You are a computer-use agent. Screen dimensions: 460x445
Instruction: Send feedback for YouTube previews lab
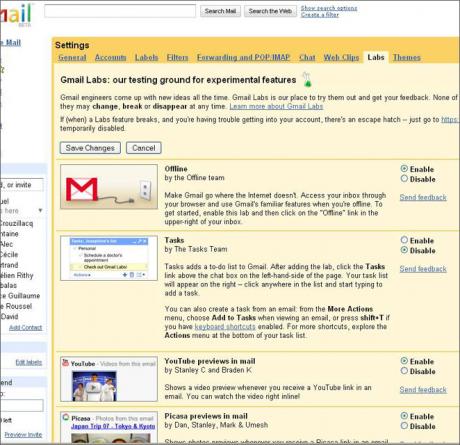(x=423, y=390)
